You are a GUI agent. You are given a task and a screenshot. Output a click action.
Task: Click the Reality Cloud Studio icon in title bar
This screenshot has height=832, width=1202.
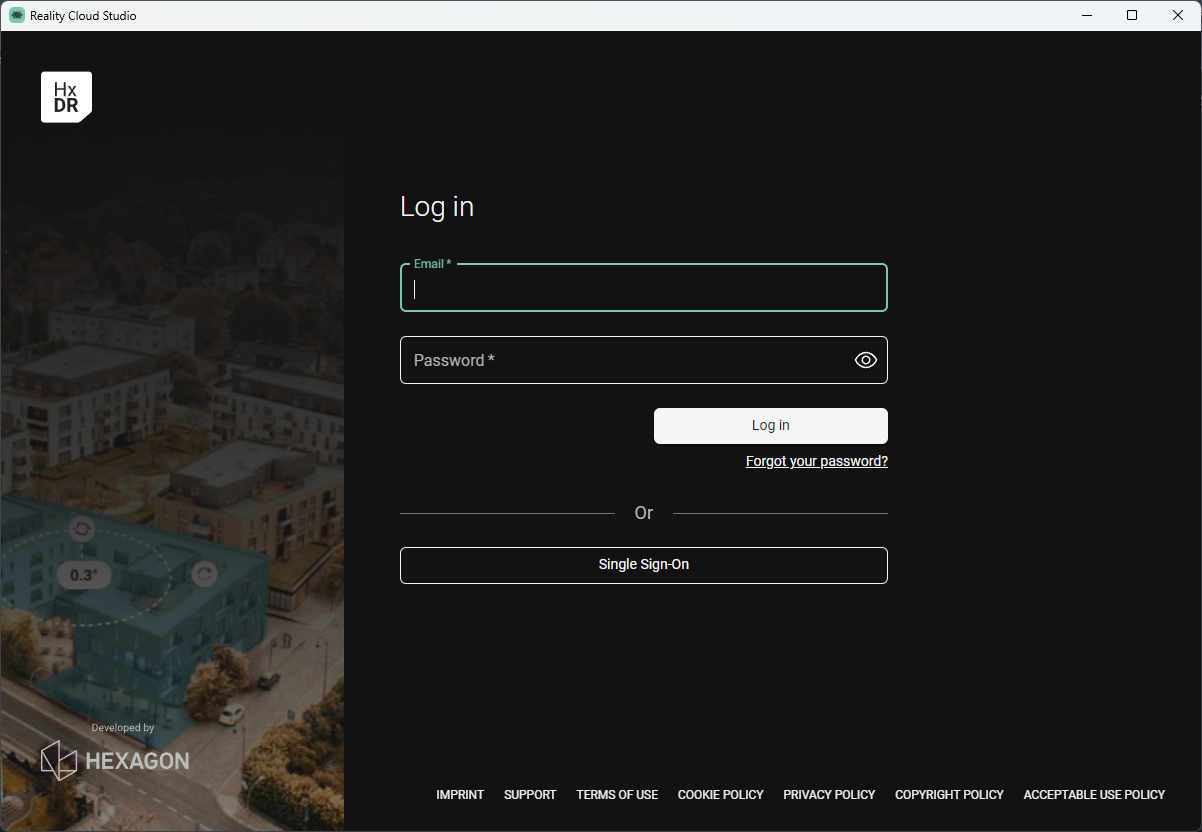(x=16, y=15)
